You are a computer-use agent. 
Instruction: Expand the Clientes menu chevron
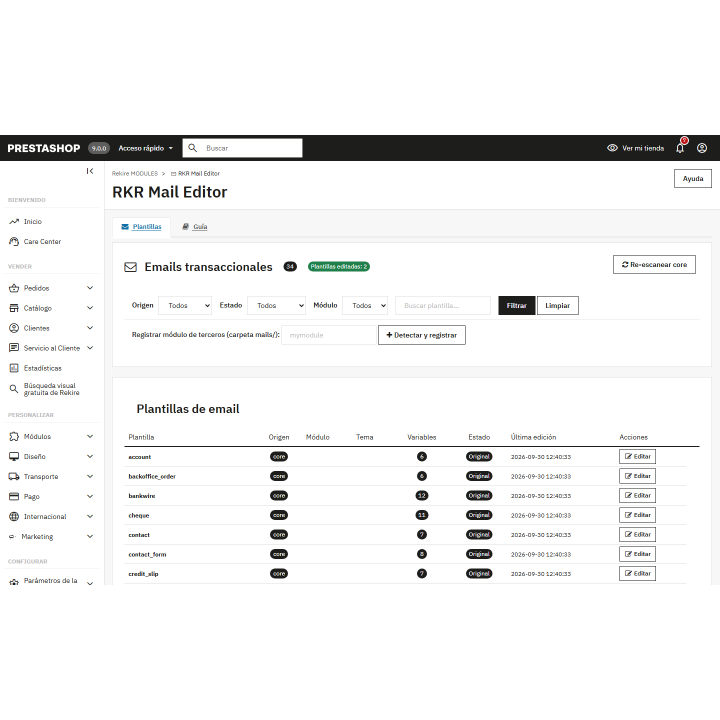pos(90,328)
